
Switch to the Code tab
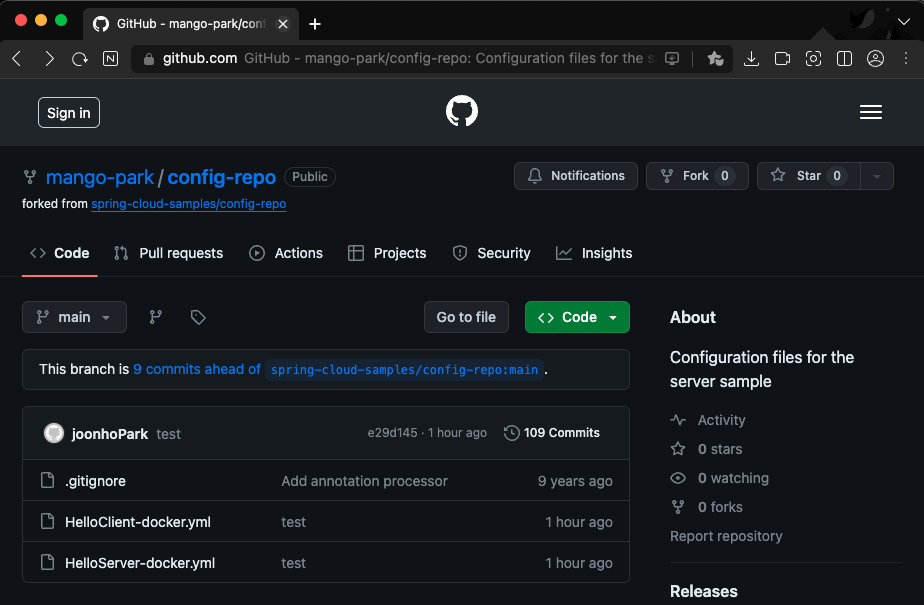coord(60,253)
